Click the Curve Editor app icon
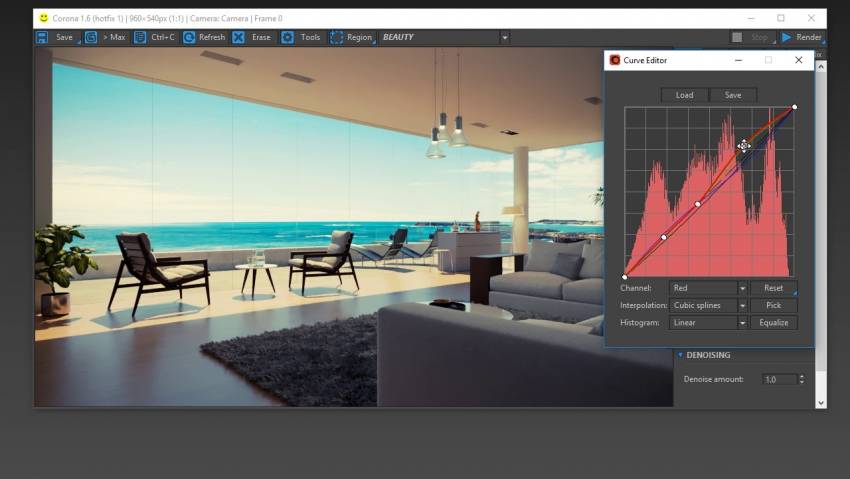This screenshot has height=479, width=850. [615, 60]
